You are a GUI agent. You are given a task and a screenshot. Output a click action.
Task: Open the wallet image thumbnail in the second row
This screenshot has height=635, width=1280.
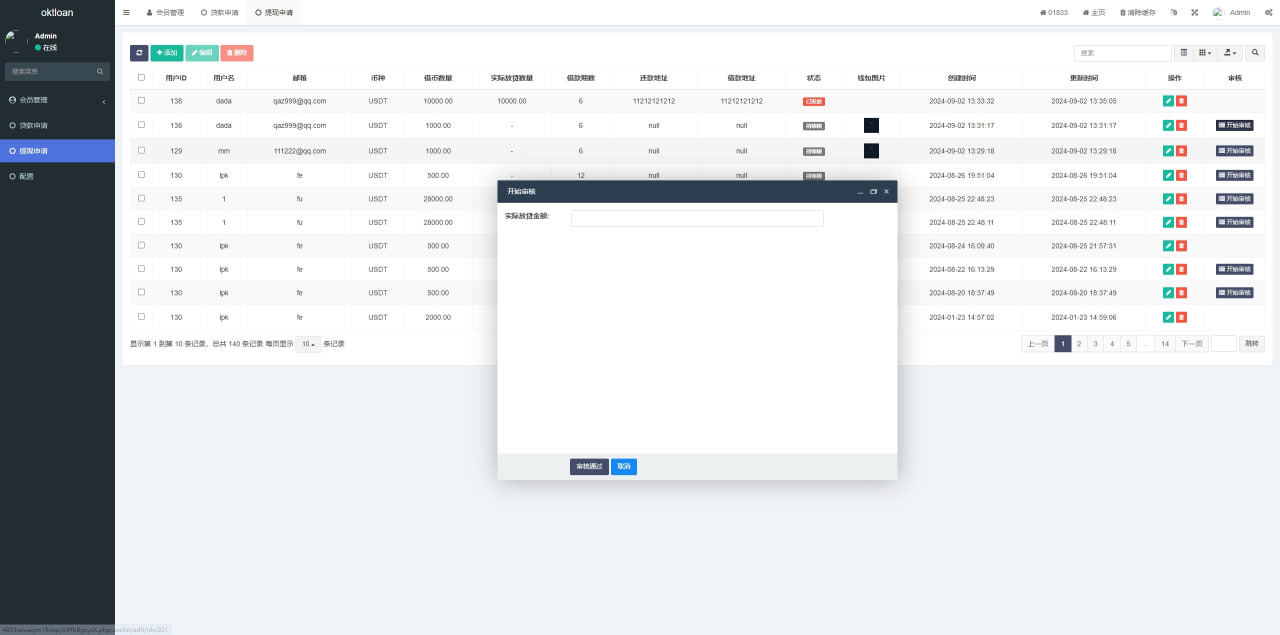871,126
